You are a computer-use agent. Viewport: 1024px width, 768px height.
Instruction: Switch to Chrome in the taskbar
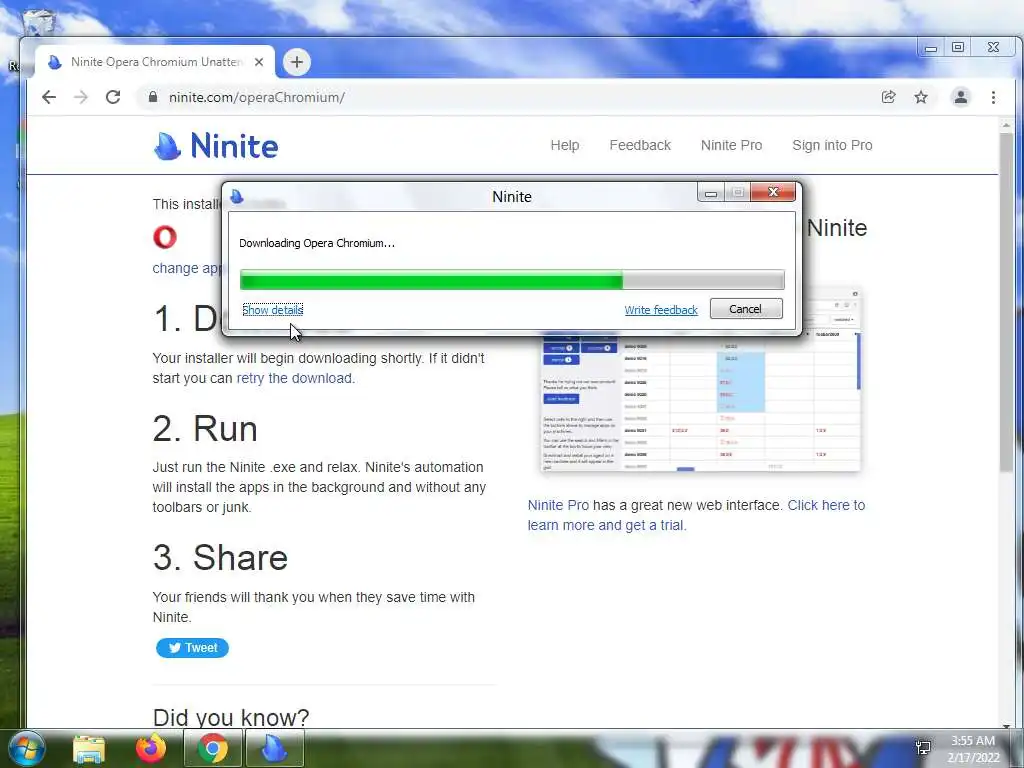212,748
